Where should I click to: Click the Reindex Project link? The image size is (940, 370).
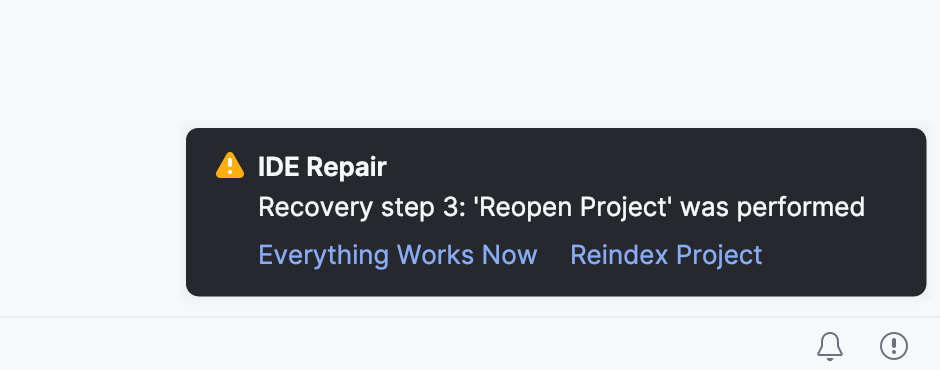[666, 255]
